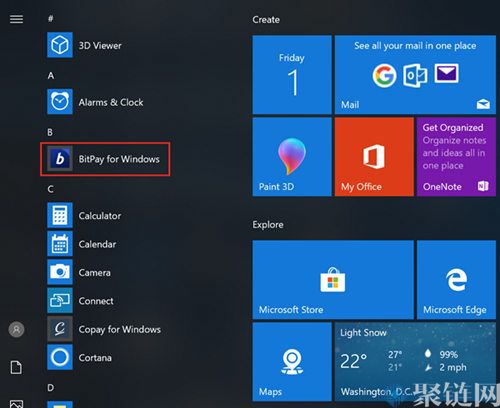Launch the Paint 3D tile
Screen dimensions: 500x408
click(x=292, y=157)
